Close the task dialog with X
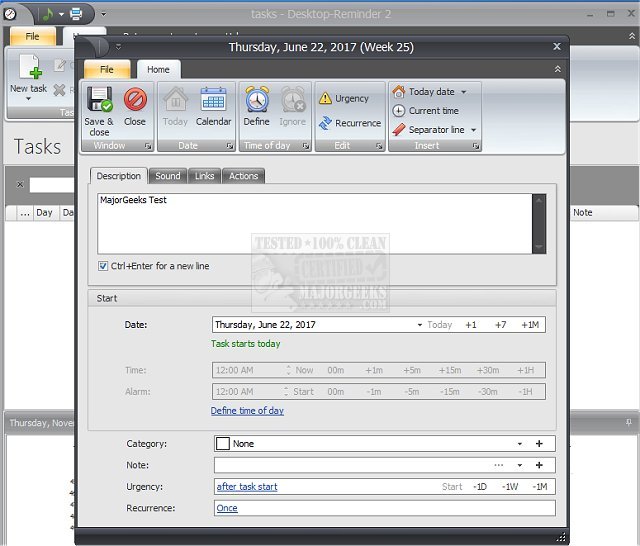This screenshot has width=640, height=546. [557, 47]
